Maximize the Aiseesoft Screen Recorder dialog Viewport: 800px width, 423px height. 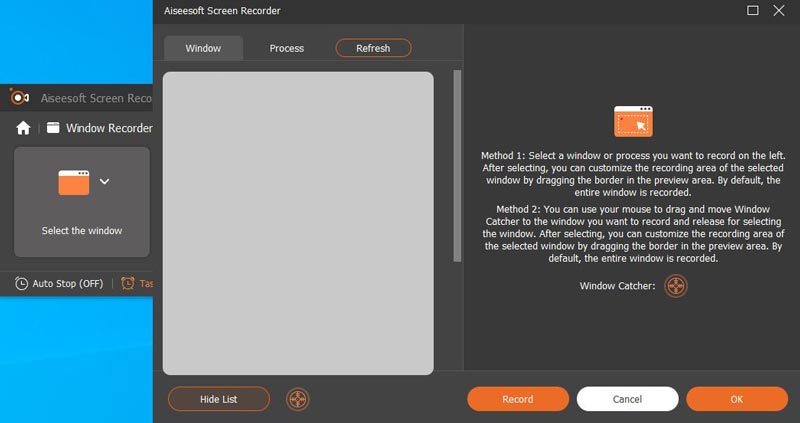coord(753,11)
